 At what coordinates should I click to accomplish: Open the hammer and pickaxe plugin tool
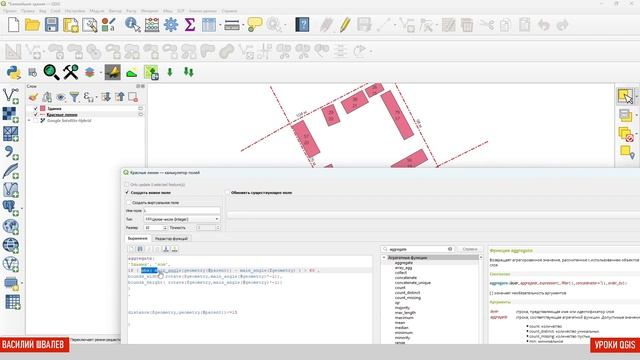point(71,72)
